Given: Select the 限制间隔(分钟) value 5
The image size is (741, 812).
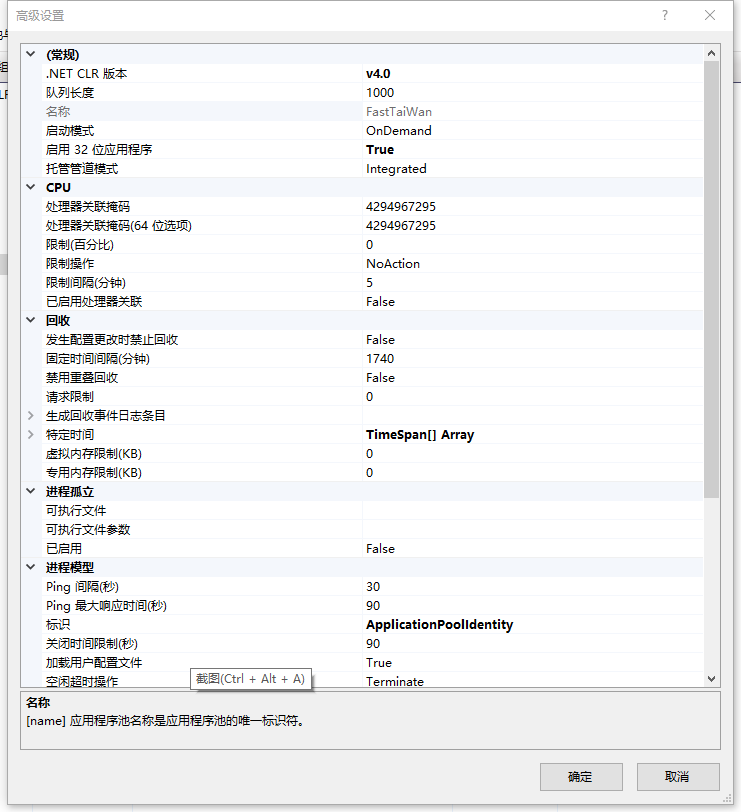Looking at the screenshot, I should click(x=369, y=283).
